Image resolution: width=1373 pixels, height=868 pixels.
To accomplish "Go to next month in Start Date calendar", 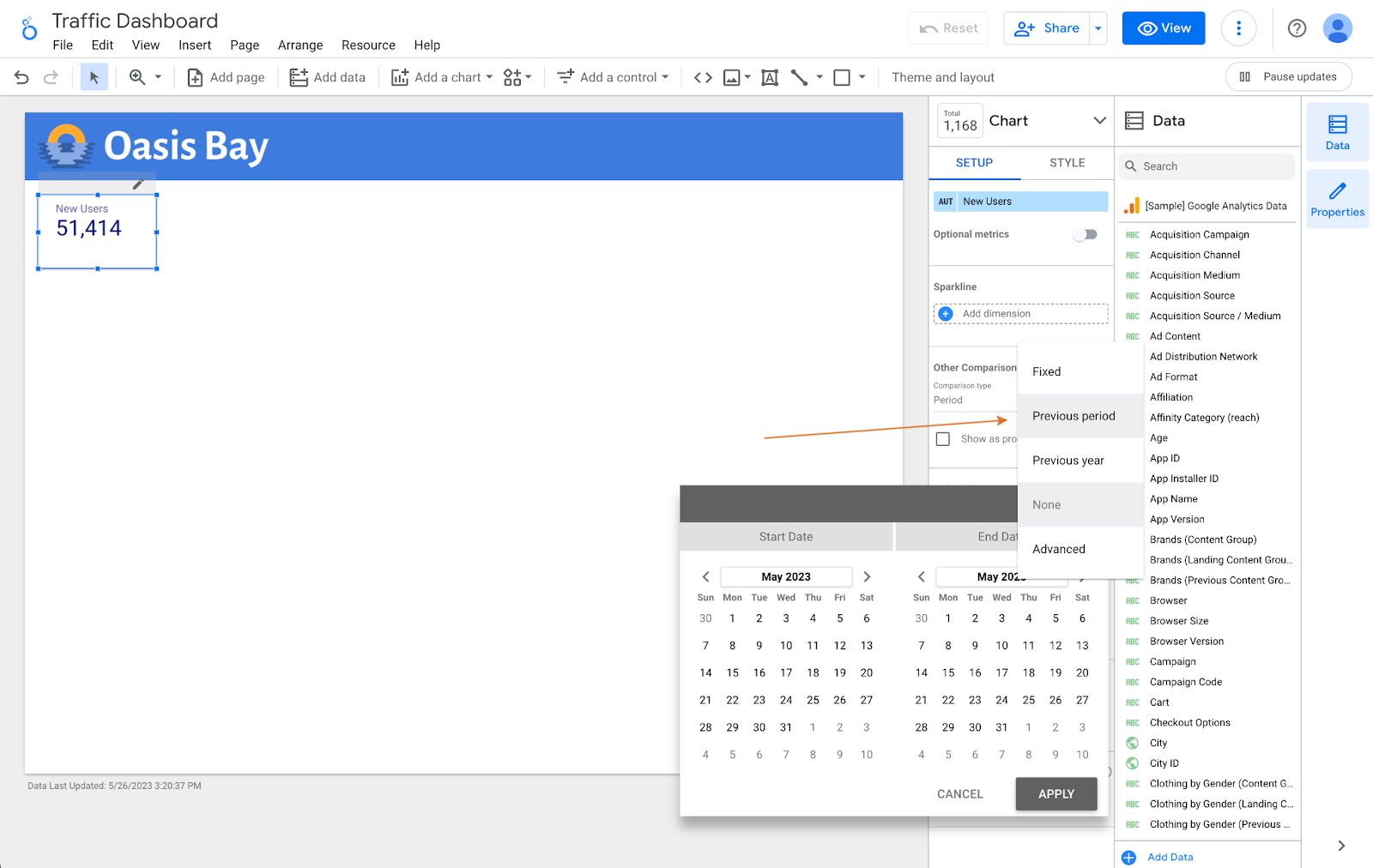I will coord(867,577).
